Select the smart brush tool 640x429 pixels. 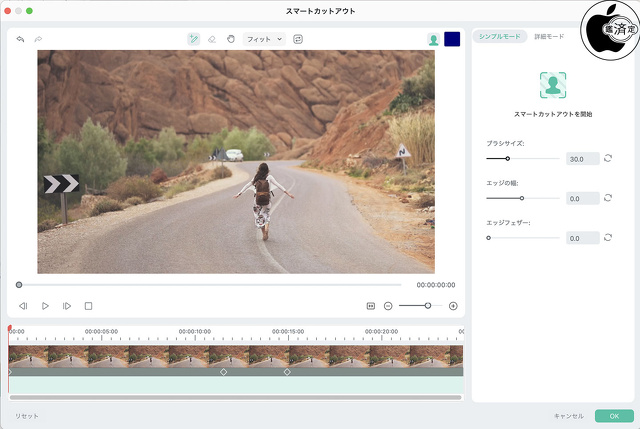coord(194,39)
